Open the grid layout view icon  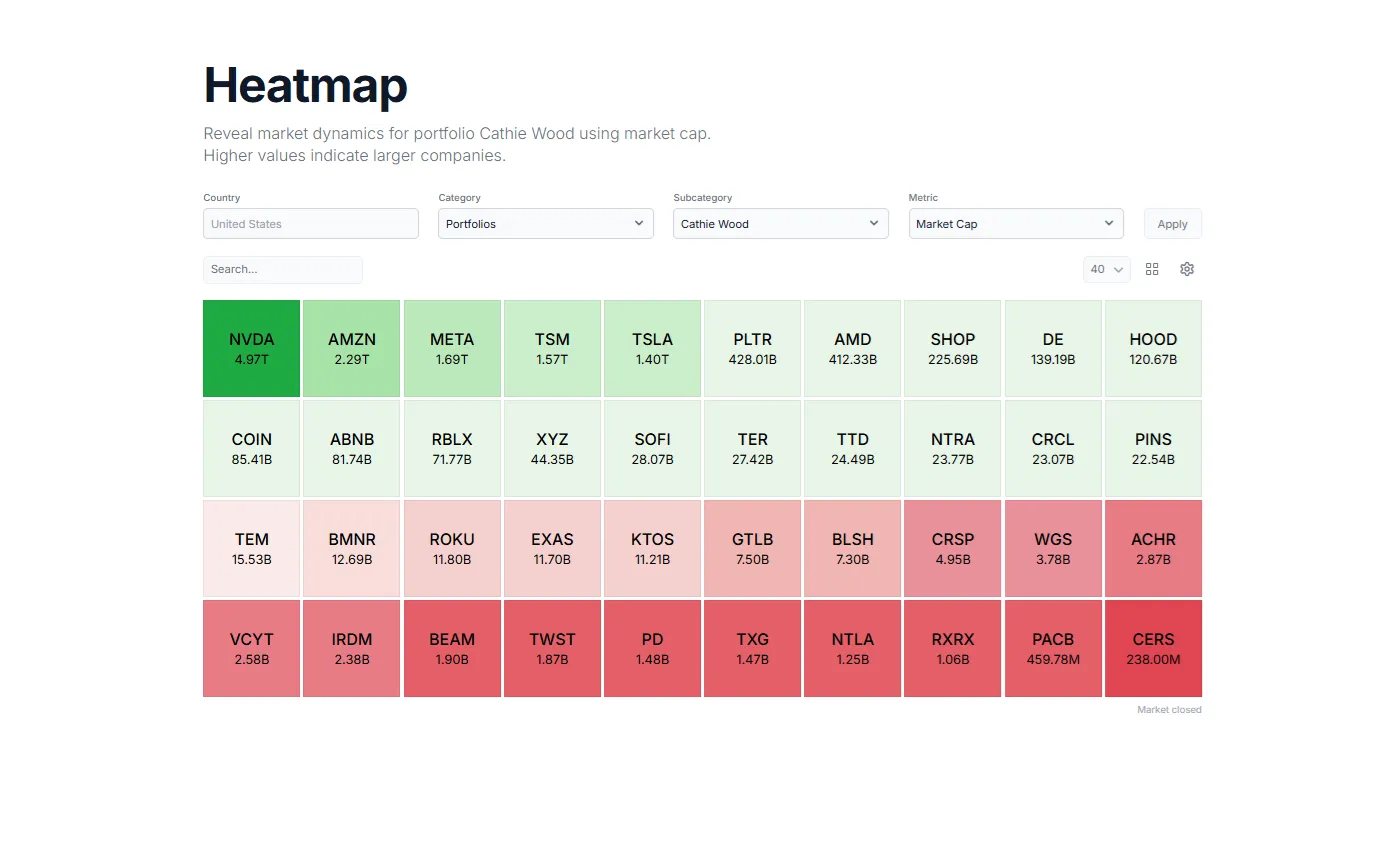tap(1152, 269)
